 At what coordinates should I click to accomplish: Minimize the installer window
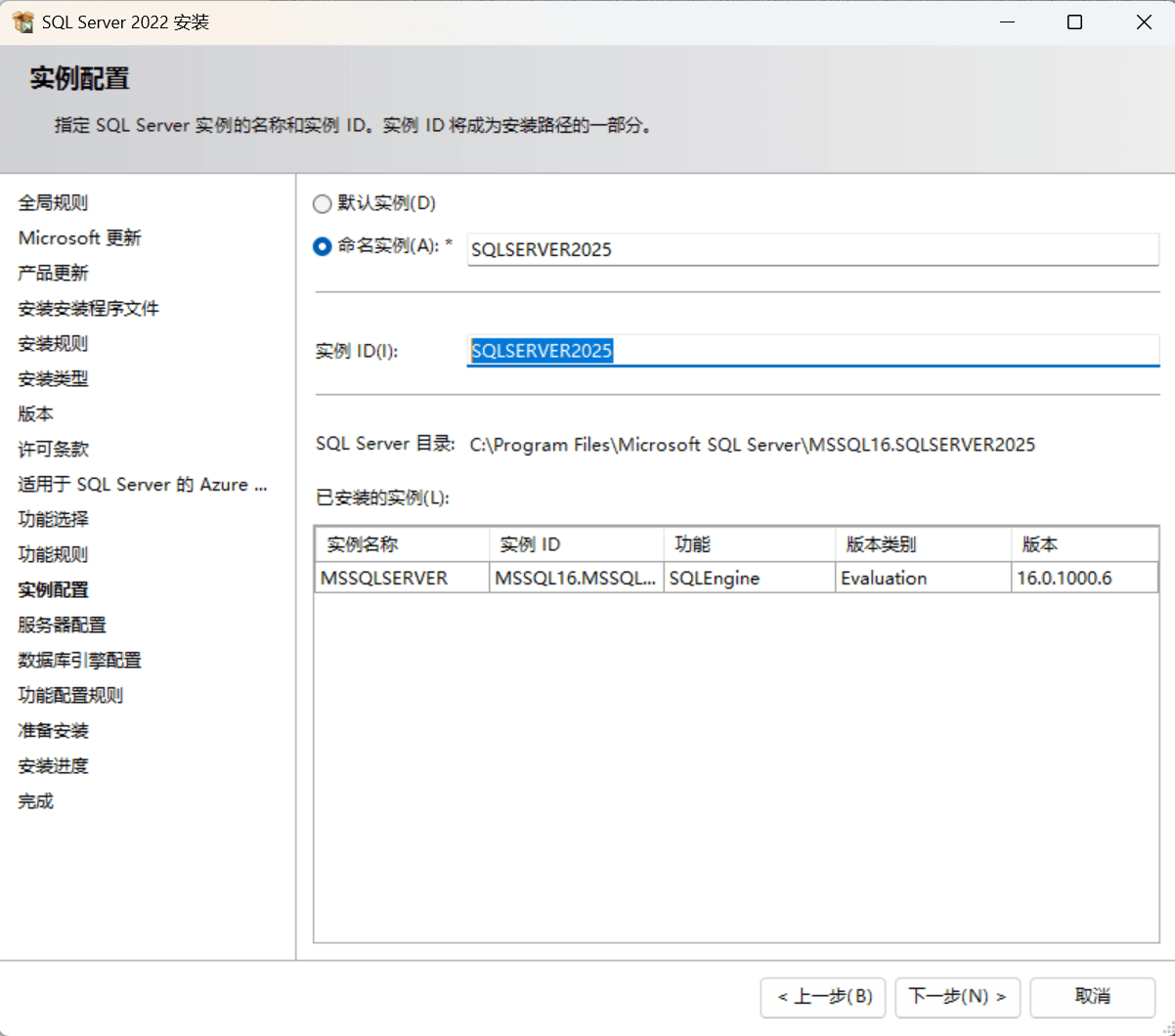(1008, 22)
